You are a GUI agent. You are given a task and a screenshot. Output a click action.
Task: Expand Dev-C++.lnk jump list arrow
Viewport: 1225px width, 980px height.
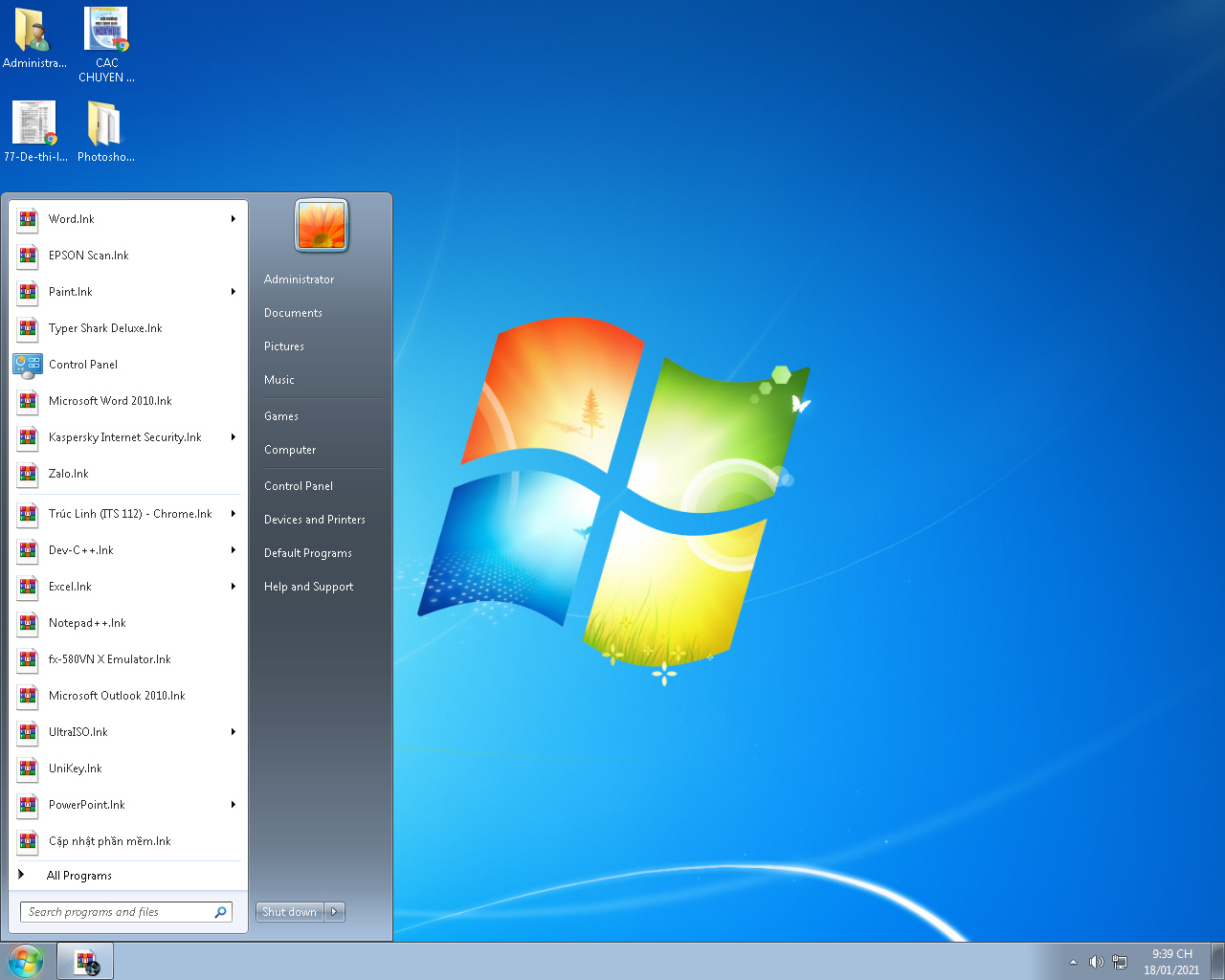pyautogui.click(x=234, y=550)
